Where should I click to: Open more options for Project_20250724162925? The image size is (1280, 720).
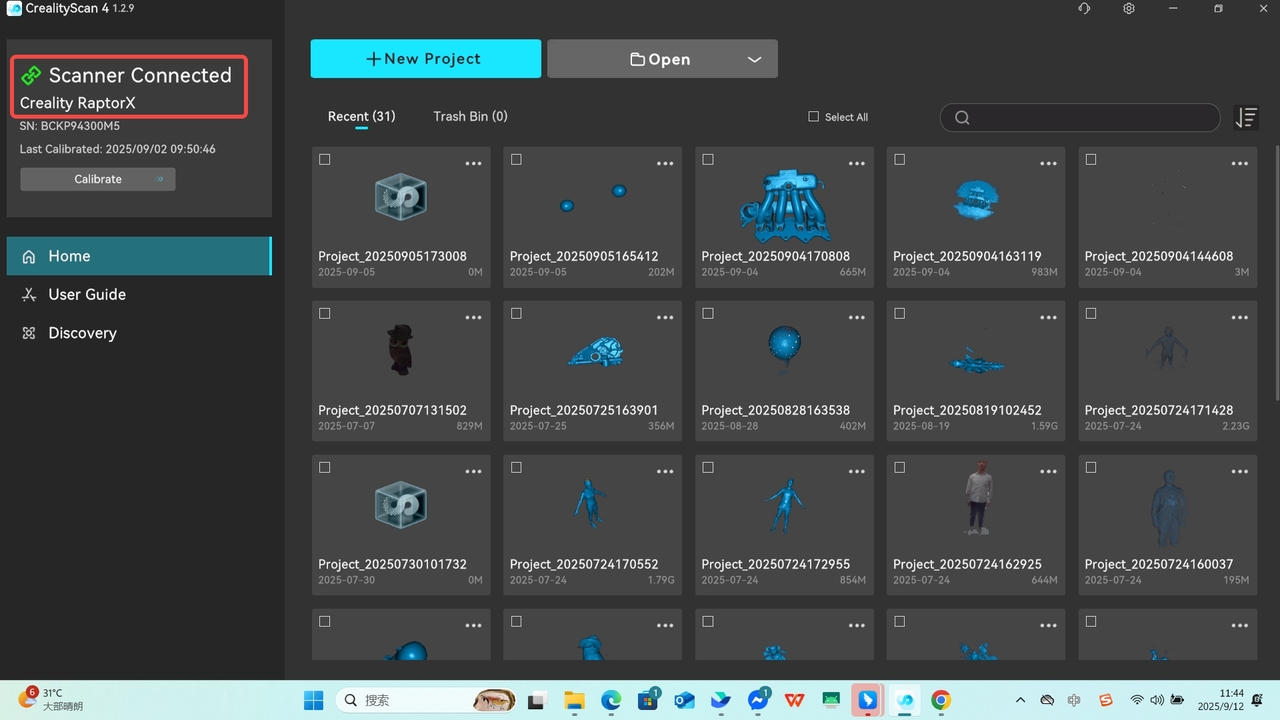click(1048, 471)
